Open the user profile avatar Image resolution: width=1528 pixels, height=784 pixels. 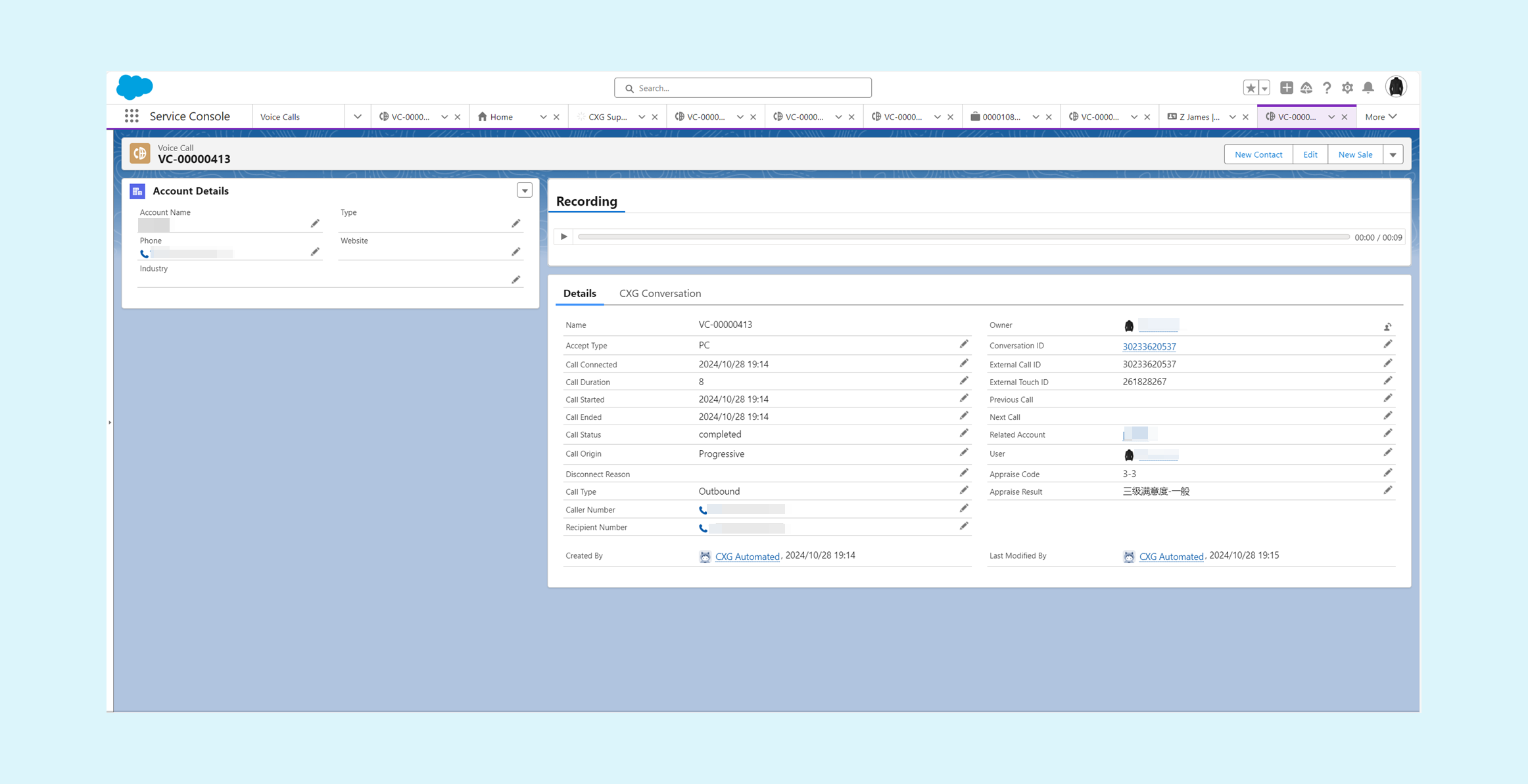(1396, 87)
